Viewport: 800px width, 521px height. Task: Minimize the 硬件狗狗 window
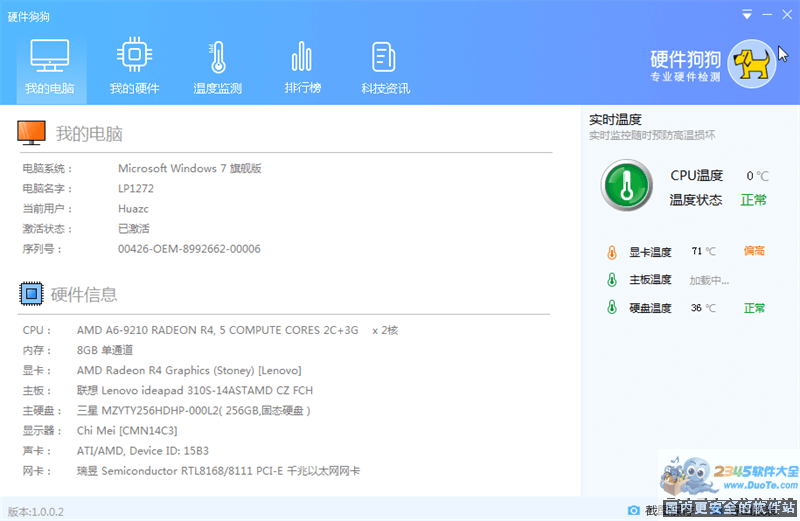(x=767, y=15)
